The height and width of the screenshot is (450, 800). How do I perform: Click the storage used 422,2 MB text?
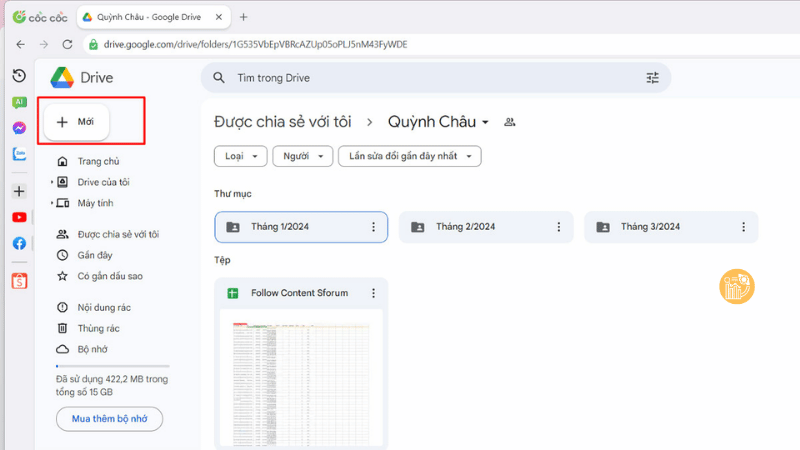point(112,386)
